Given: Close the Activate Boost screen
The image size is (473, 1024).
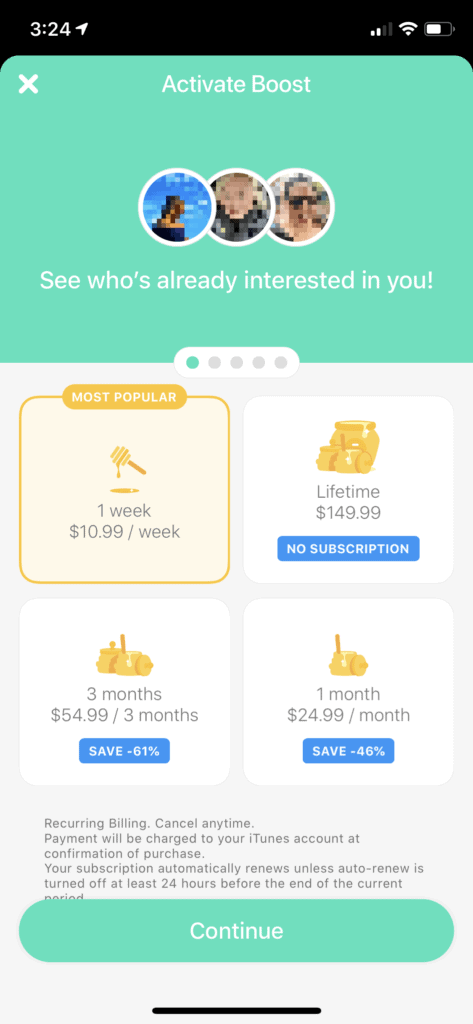Looking at the screenshot, I should point(28,84).
